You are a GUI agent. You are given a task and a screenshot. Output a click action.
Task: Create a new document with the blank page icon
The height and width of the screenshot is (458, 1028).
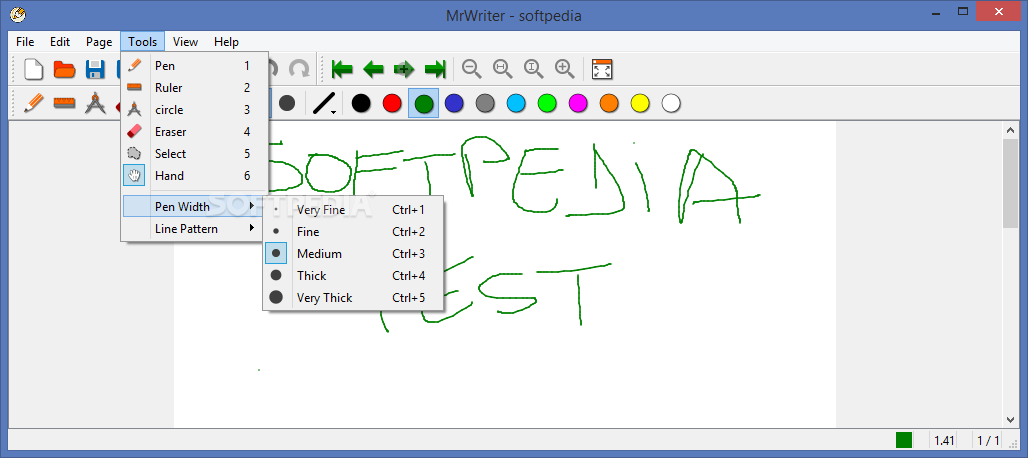click(33, 69)
